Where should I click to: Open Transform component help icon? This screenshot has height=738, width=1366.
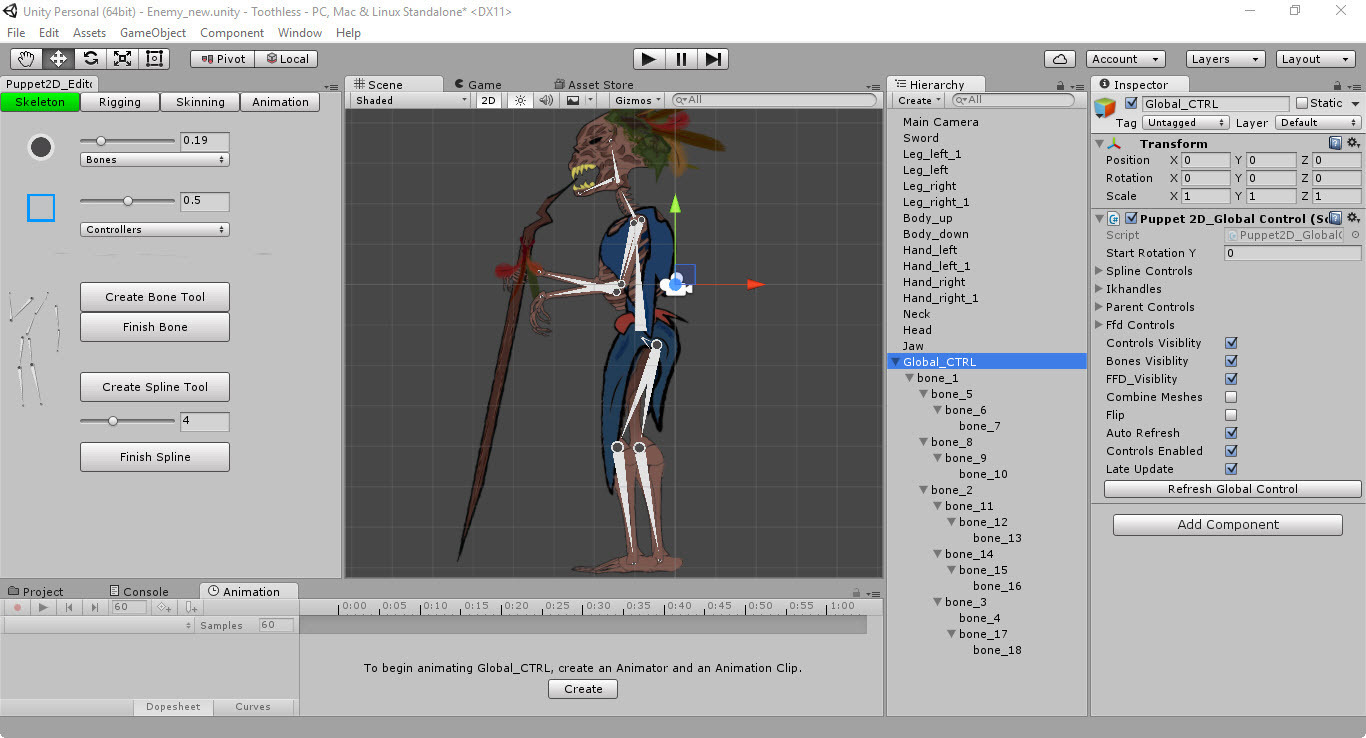(1335, 143)
